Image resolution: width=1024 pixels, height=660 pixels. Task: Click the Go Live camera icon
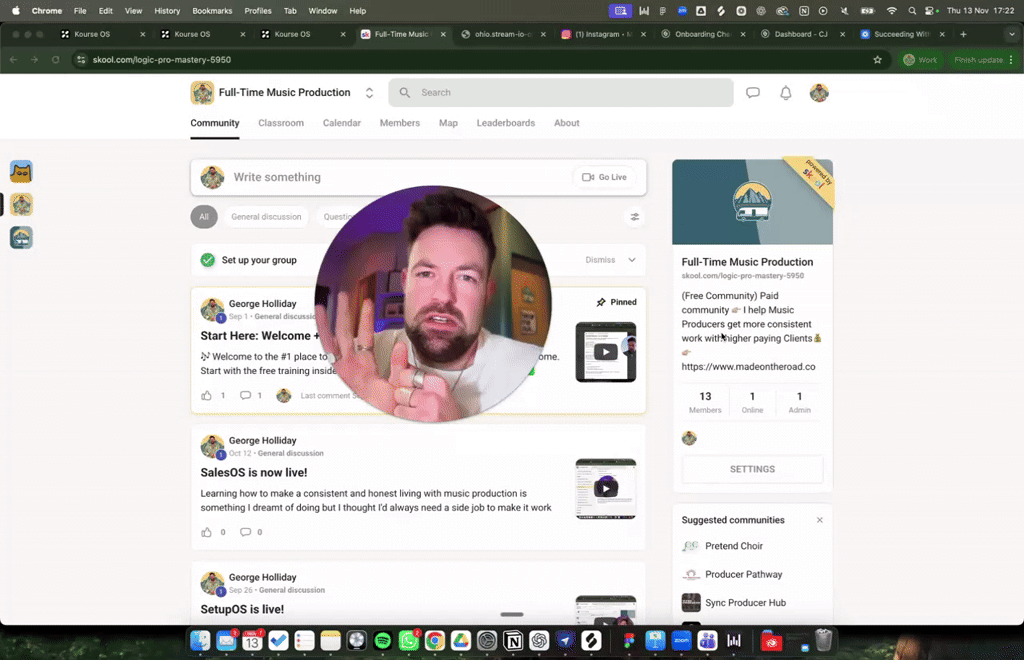click(x=588, y=177)
